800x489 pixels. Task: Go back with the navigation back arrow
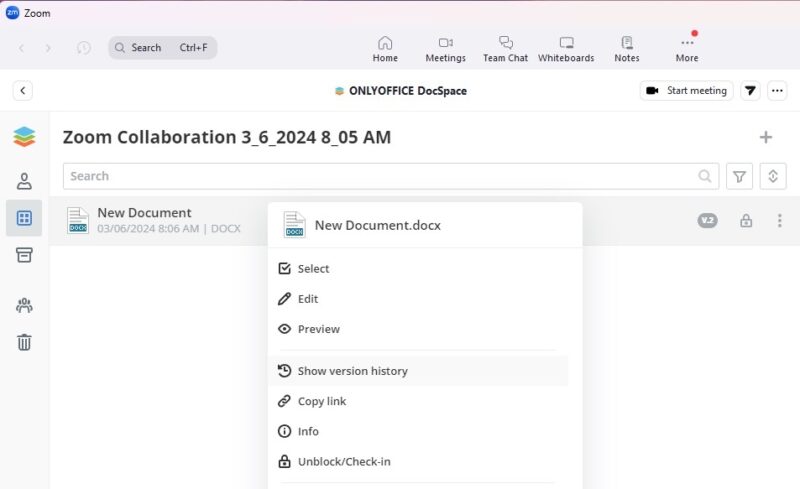click(21, 48)
